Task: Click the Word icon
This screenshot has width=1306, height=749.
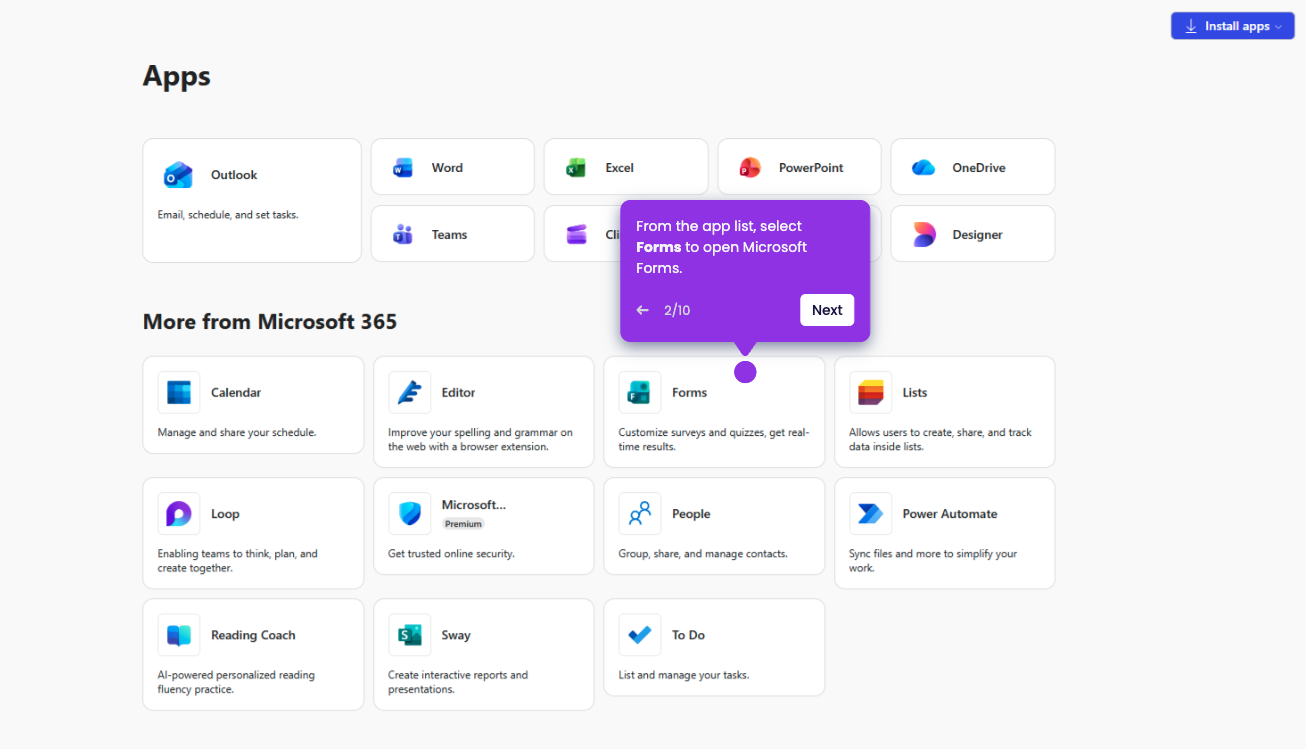Action: click(x=403, y=168)
